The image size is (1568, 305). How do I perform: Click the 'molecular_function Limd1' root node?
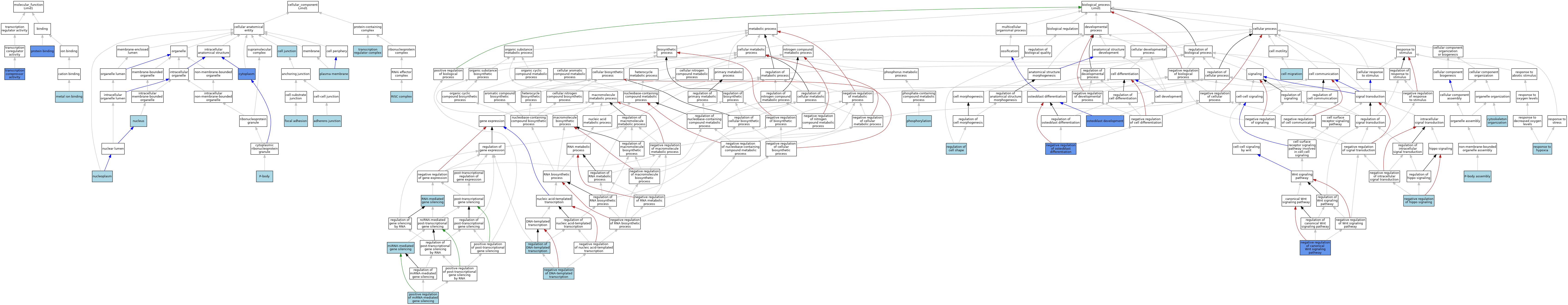pos(29,7)
